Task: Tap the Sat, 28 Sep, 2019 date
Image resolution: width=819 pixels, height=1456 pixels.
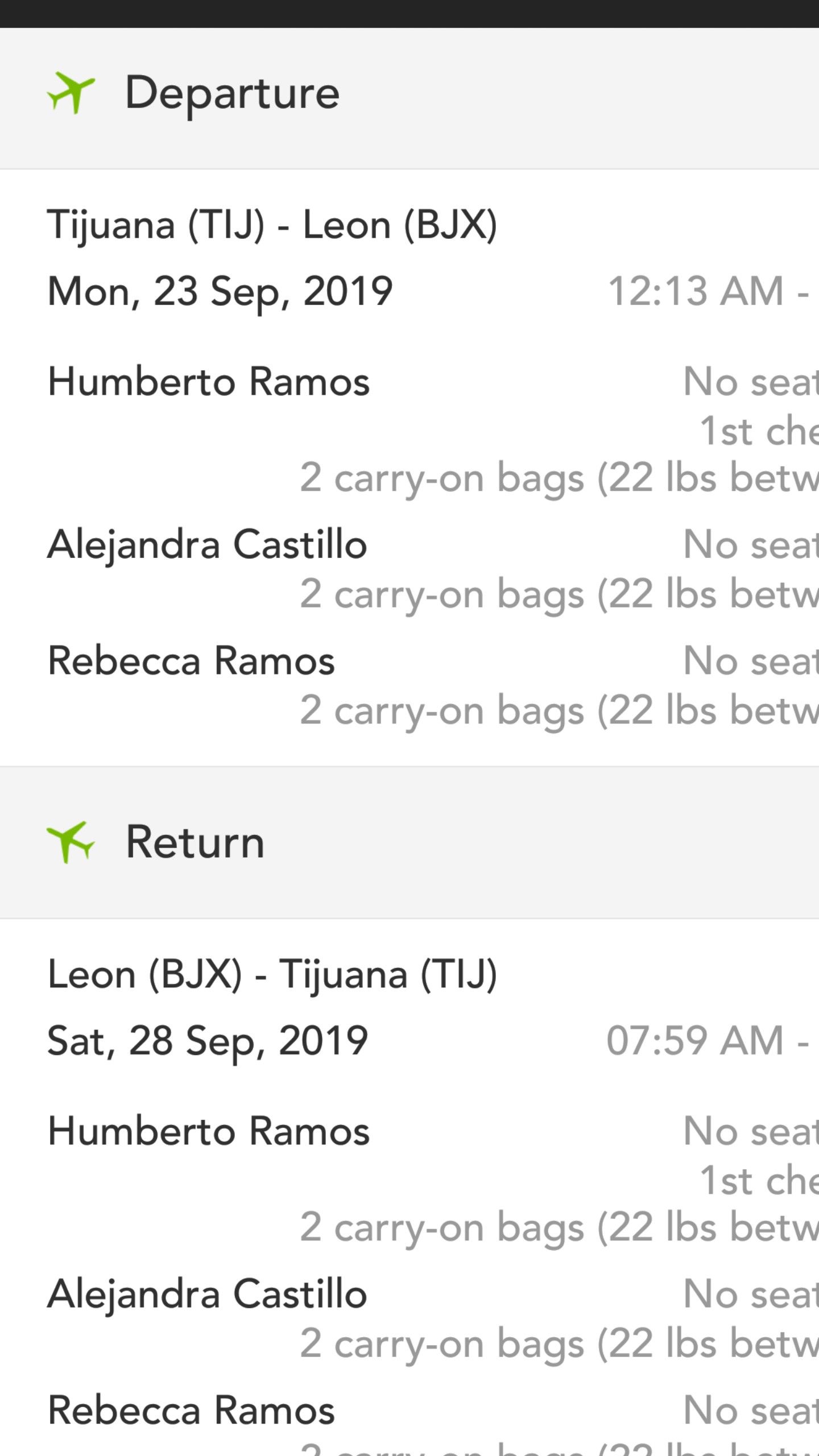Action: tap(208, 1041)
